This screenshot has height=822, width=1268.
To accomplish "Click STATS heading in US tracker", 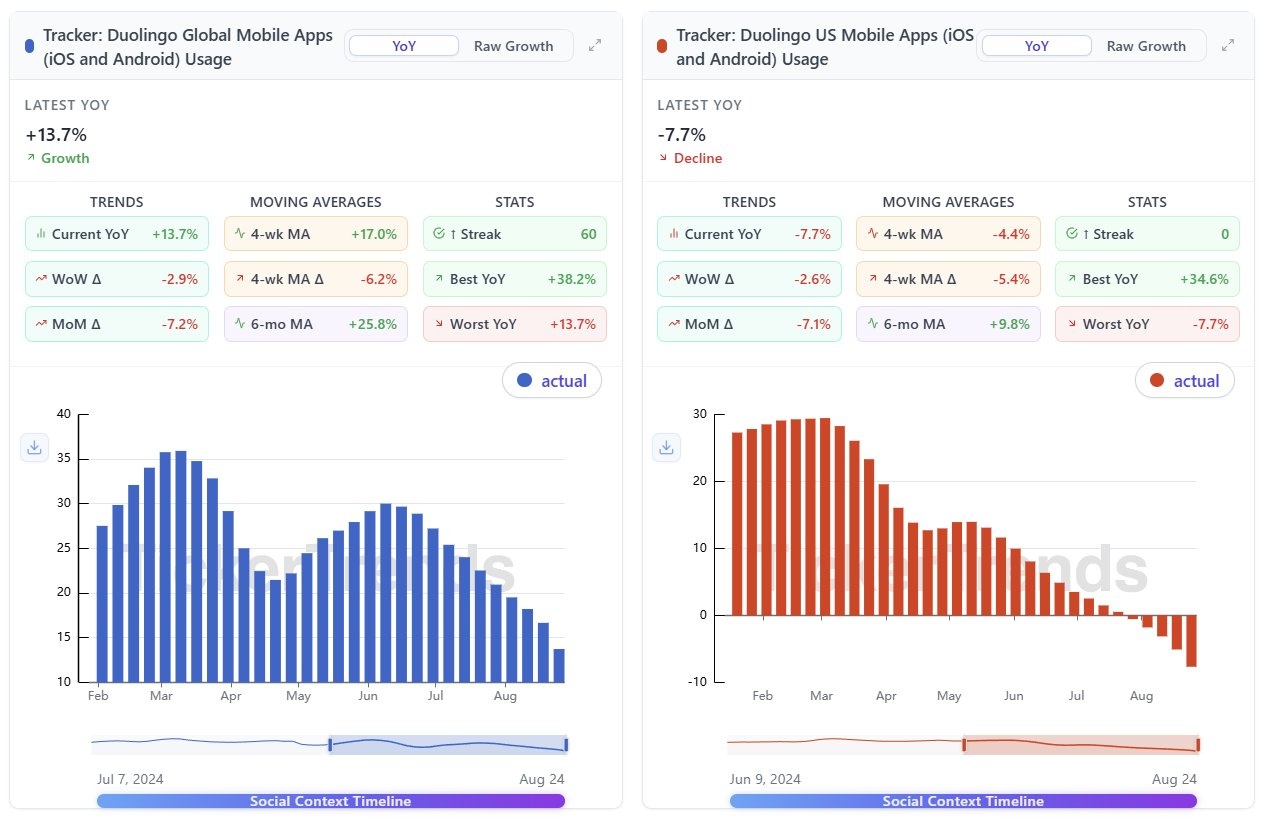I will tap(1147, 202).
